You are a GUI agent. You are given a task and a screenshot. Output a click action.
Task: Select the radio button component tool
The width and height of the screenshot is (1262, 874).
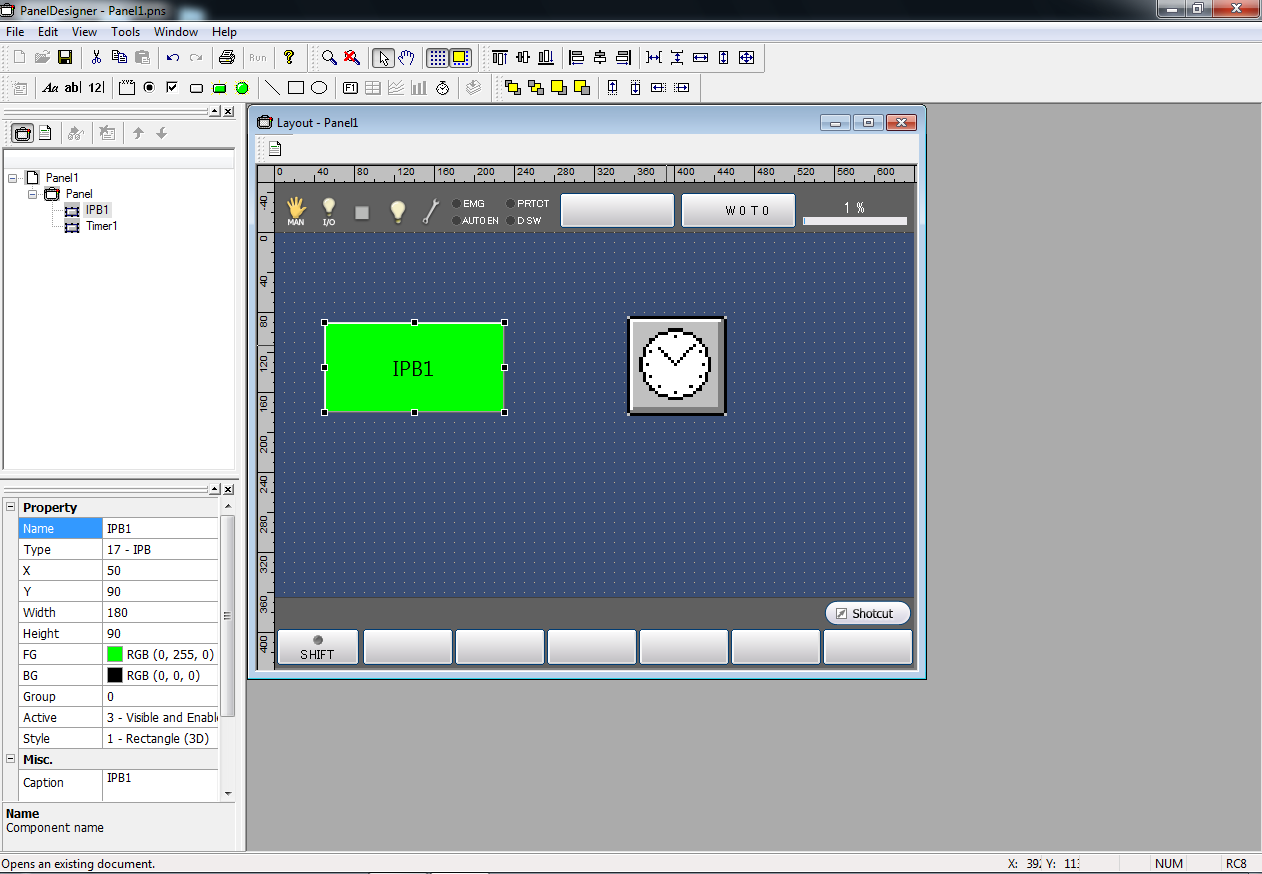pyautogui.click(x=149, y=88)
